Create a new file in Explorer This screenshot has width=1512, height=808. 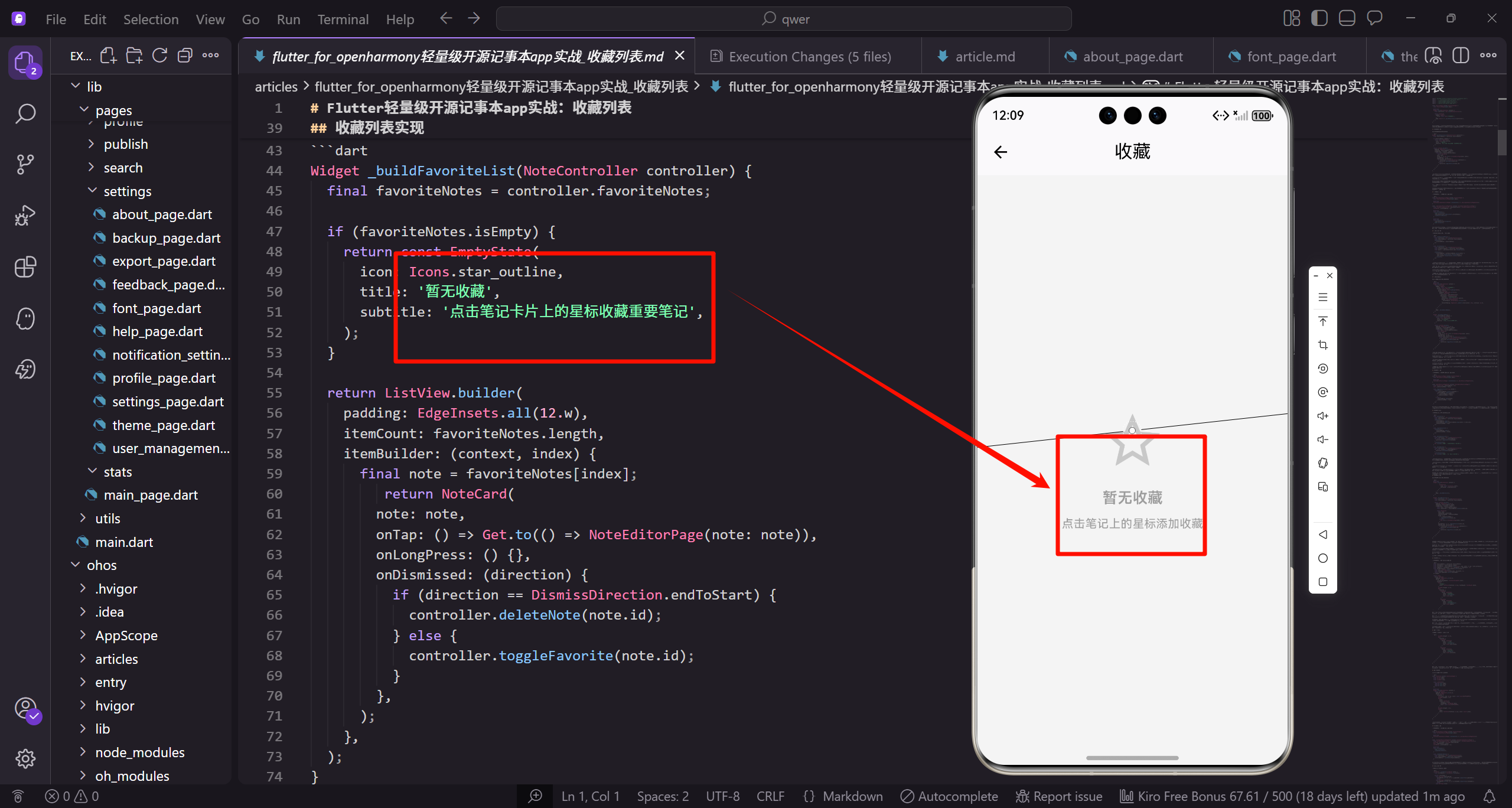pos(108,56)
